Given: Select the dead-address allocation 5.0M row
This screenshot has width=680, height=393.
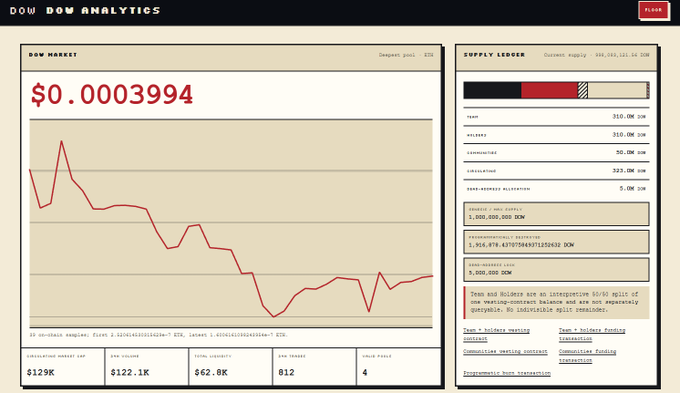Looking at the screenshot, I should tap(556, 189).
